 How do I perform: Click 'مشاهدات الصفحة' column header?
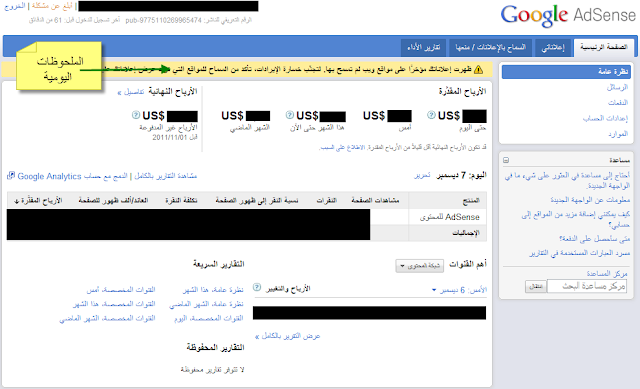pos(375,200)
